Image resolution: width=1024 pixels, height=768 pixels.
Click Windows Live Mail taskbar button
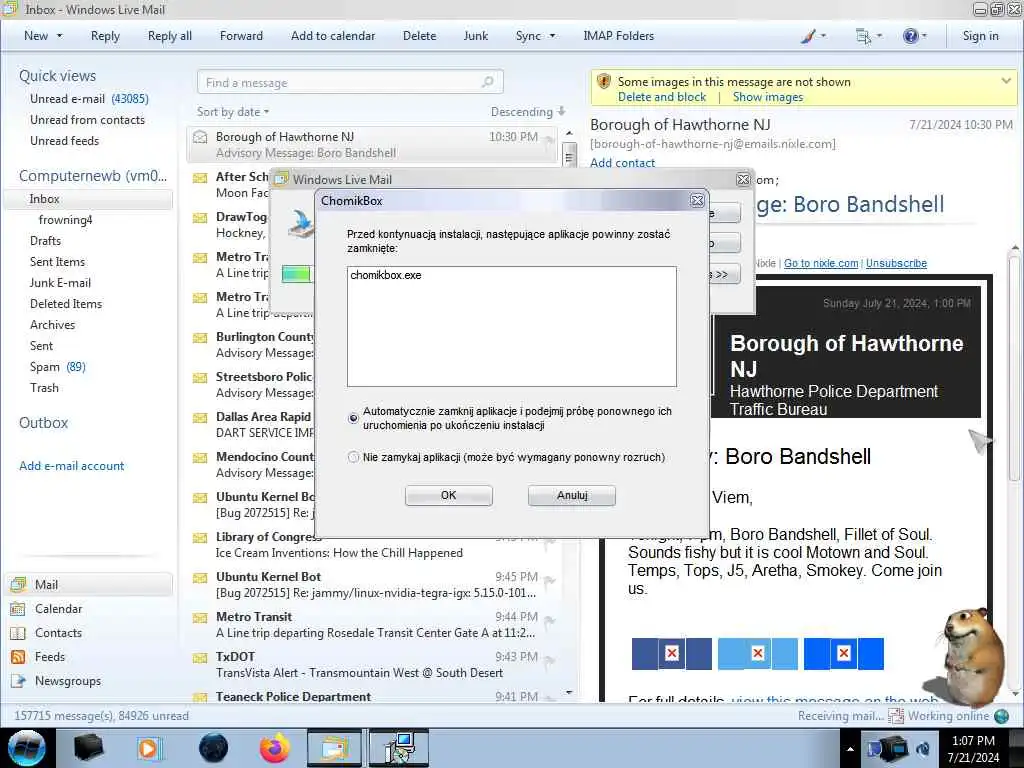coord(334,748)
